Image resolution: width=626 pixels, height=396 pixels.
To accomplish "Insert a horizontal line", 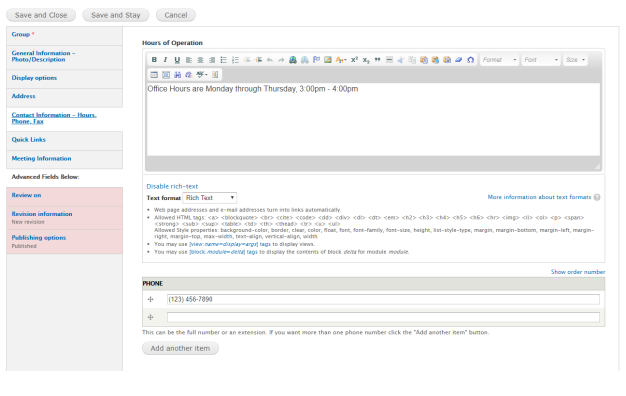I will pos(389,60).
